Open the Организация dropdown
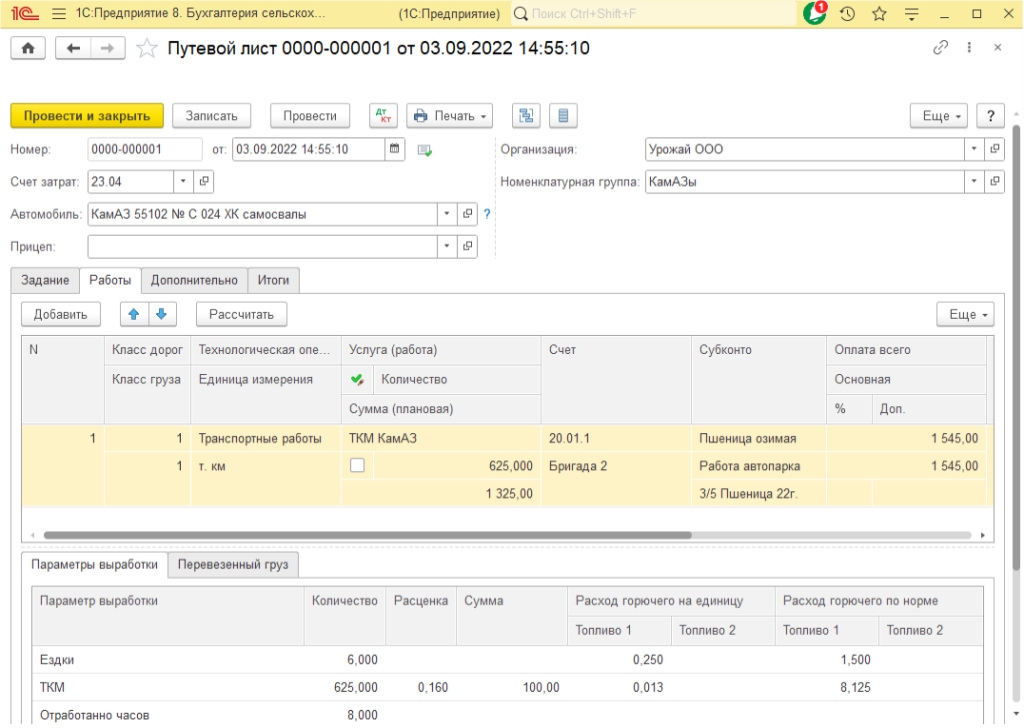Screen dimensions: 1024x728 pyautogui.click(x=974, y=150)
